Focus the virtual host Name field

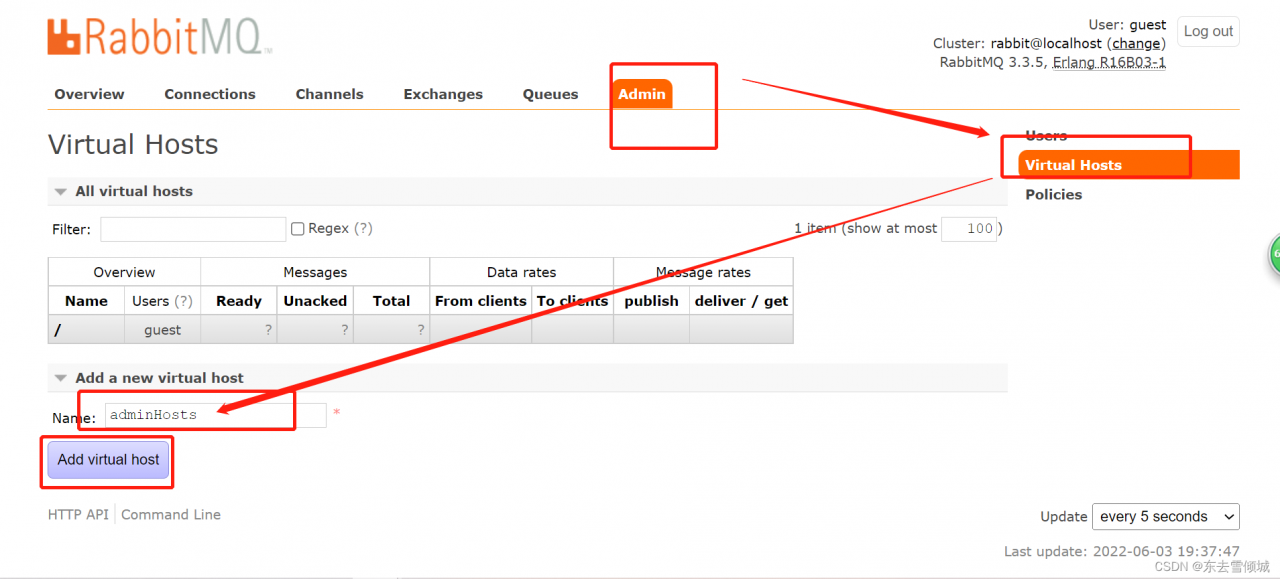coord(215,415)
